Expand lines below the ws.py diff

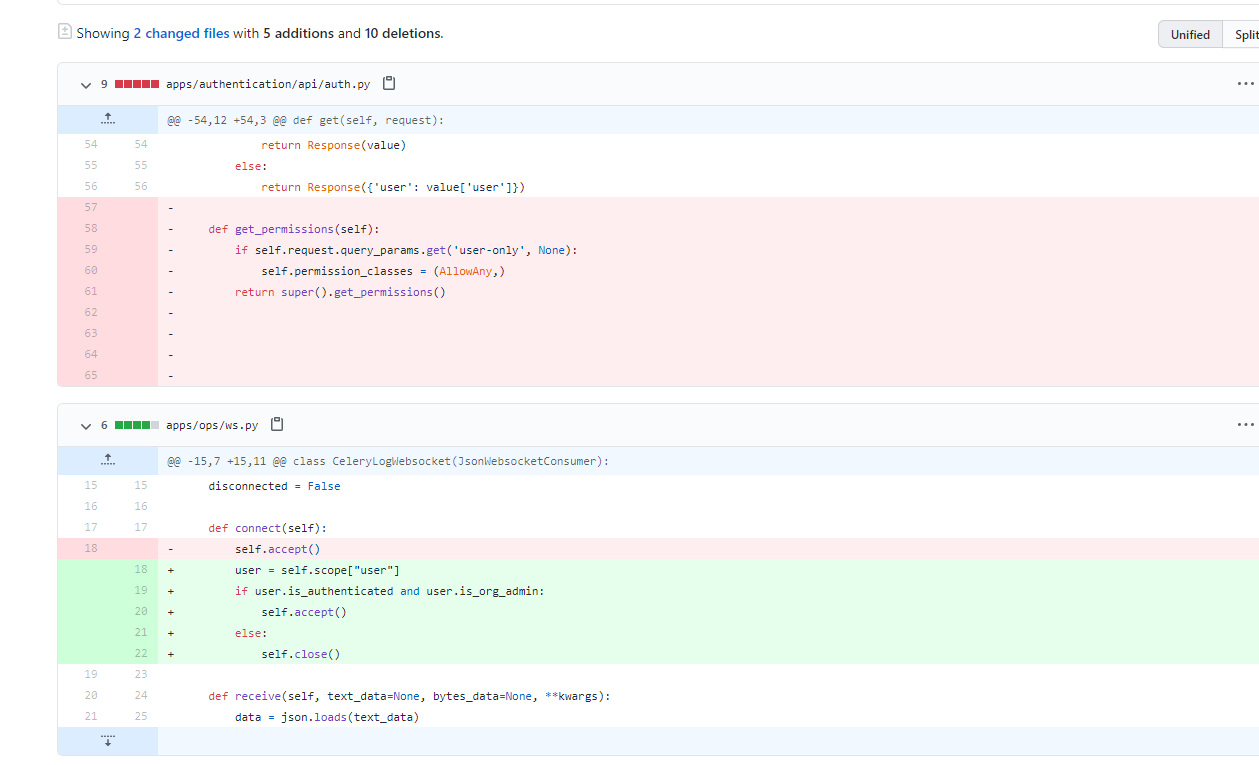point(108,741)
